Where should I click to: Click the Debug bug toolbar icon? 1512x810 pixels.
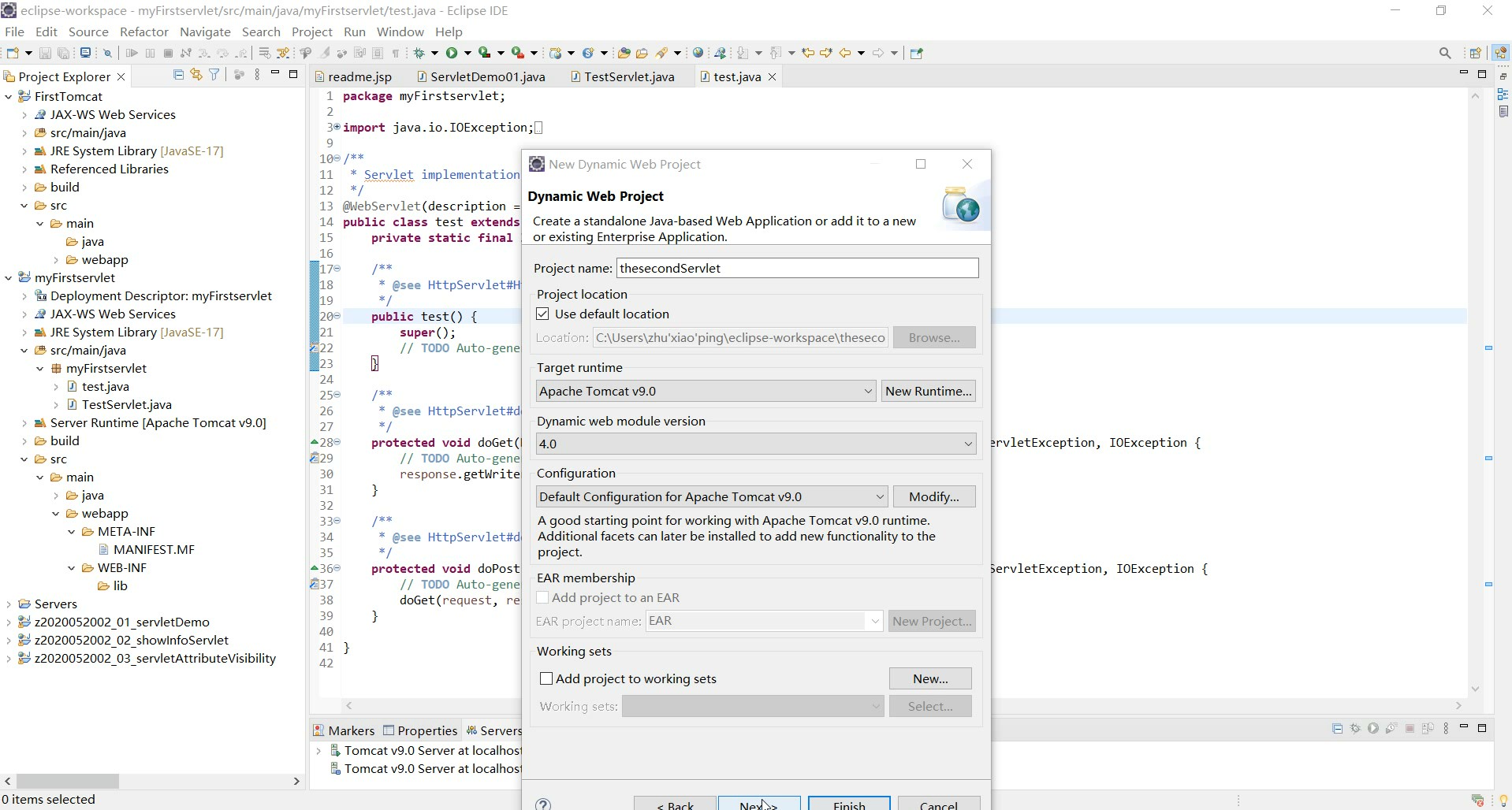pos(420,53)
